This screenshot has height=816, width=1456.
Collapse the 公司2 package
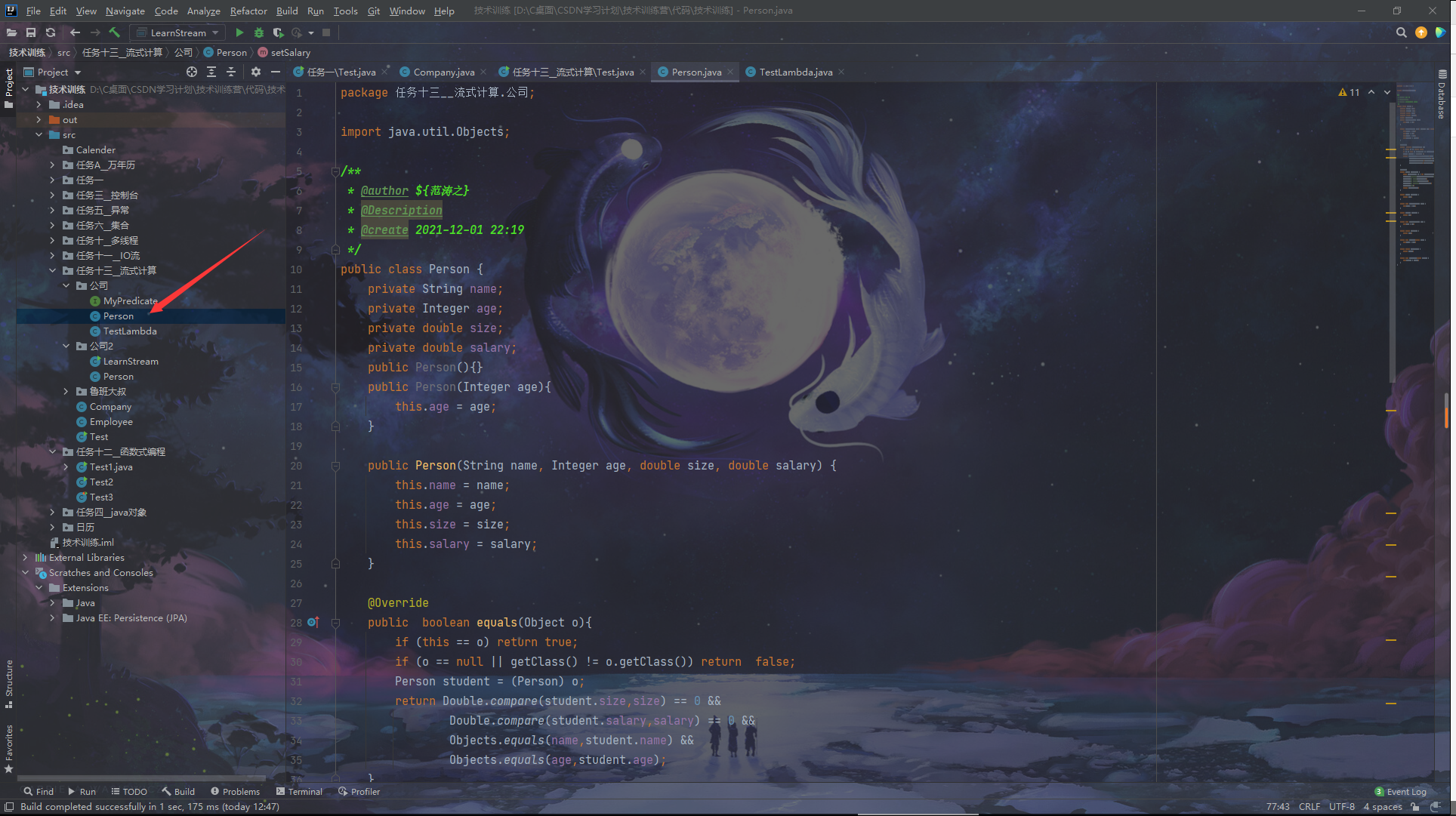coord(66,346)
